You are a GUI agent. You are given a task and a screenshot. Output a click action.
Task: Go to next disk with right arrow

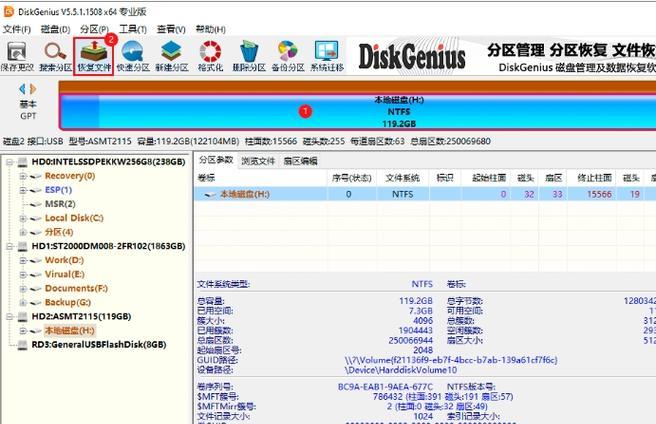click(33, 89)
